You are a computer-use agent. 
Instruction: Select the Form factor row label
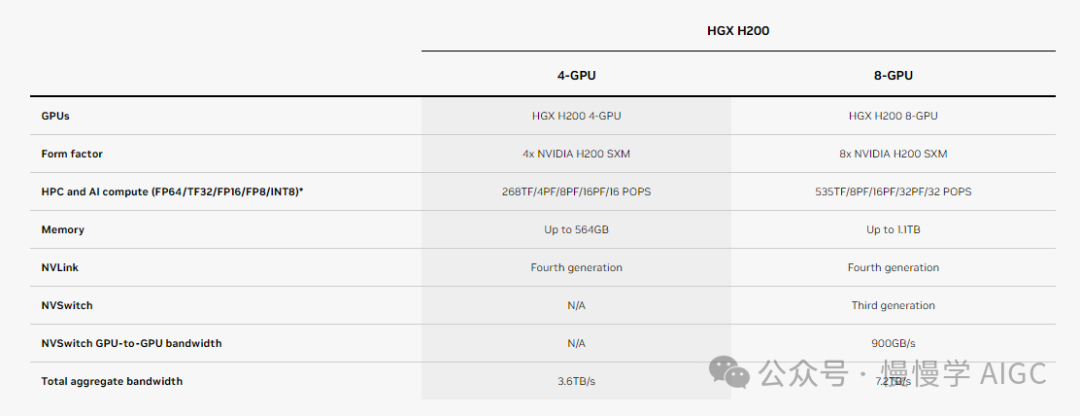[x=72, y=154]
